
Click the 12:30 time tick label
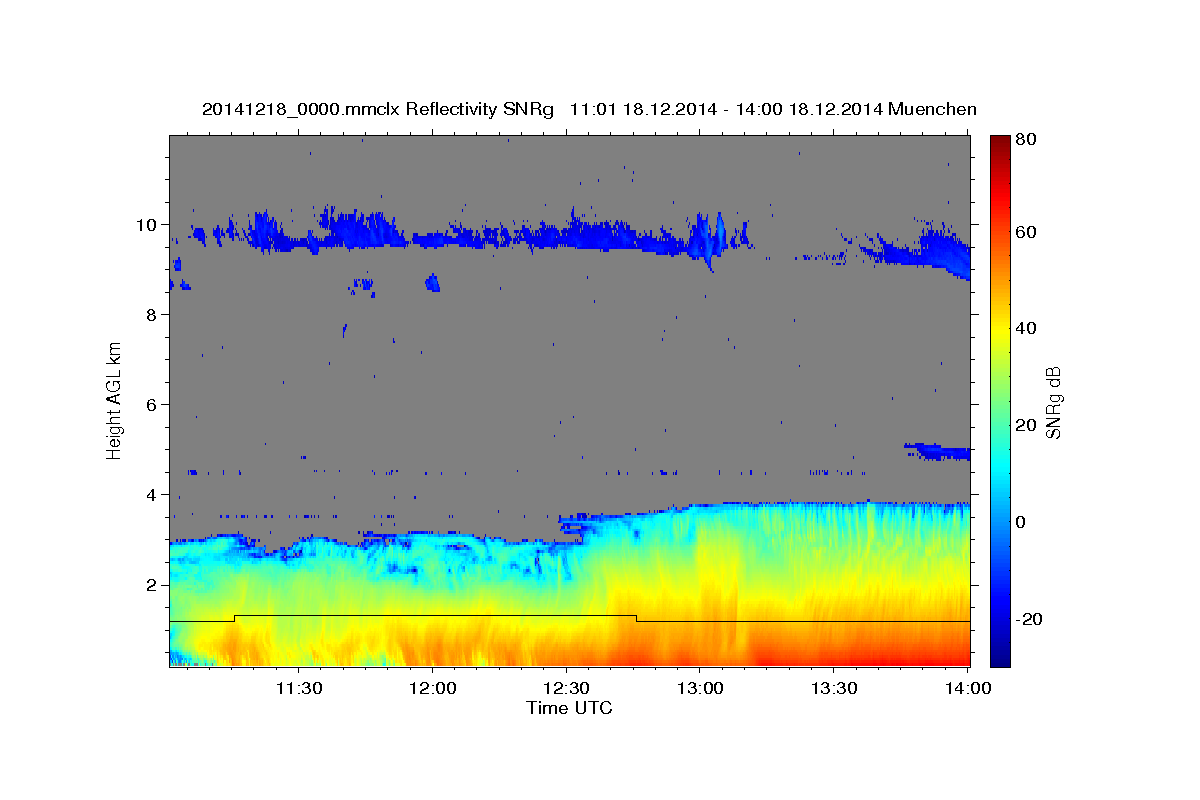[566, 688]
